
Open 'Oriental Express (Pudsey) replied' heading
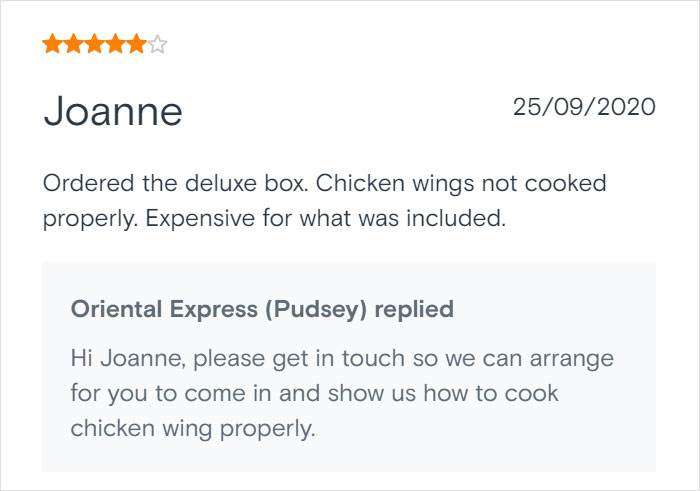click(x=262, y=309)
